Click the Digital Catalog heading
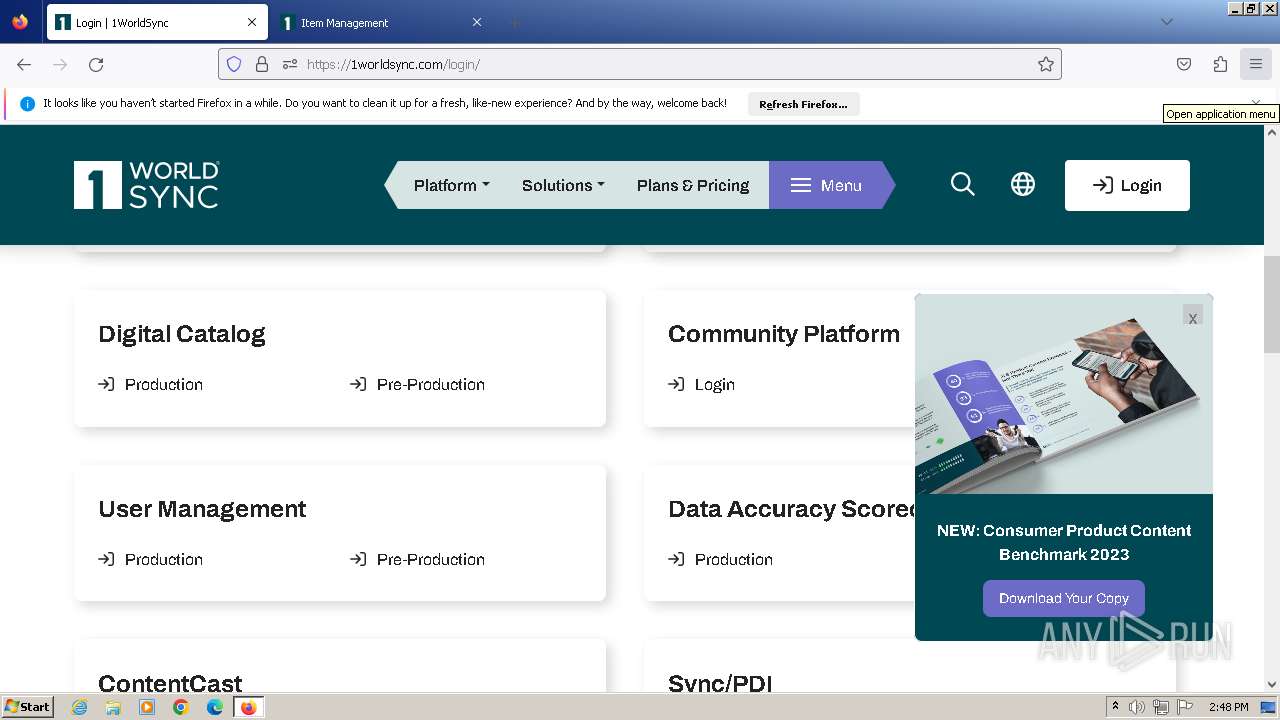The height and width of the screenshot is (720, 1280). tap(182, 334)
